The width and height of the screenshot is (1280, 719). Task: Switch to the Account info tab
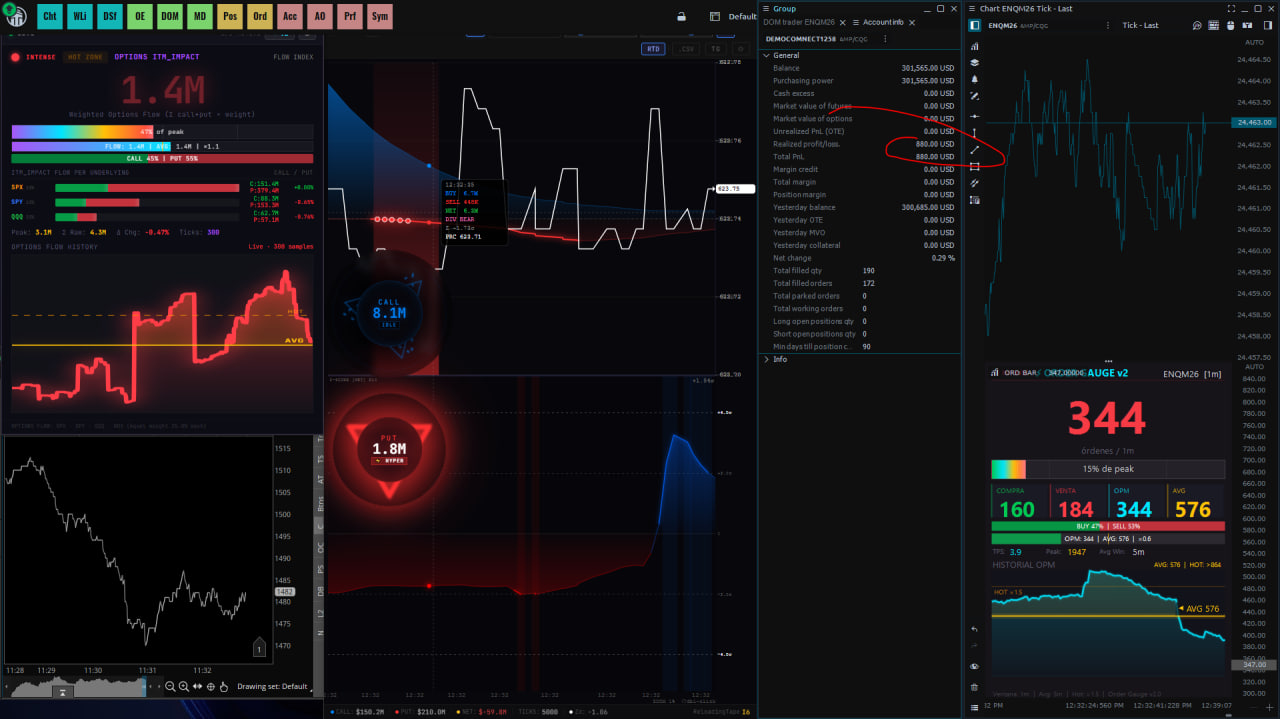click(x=883, y=22)
